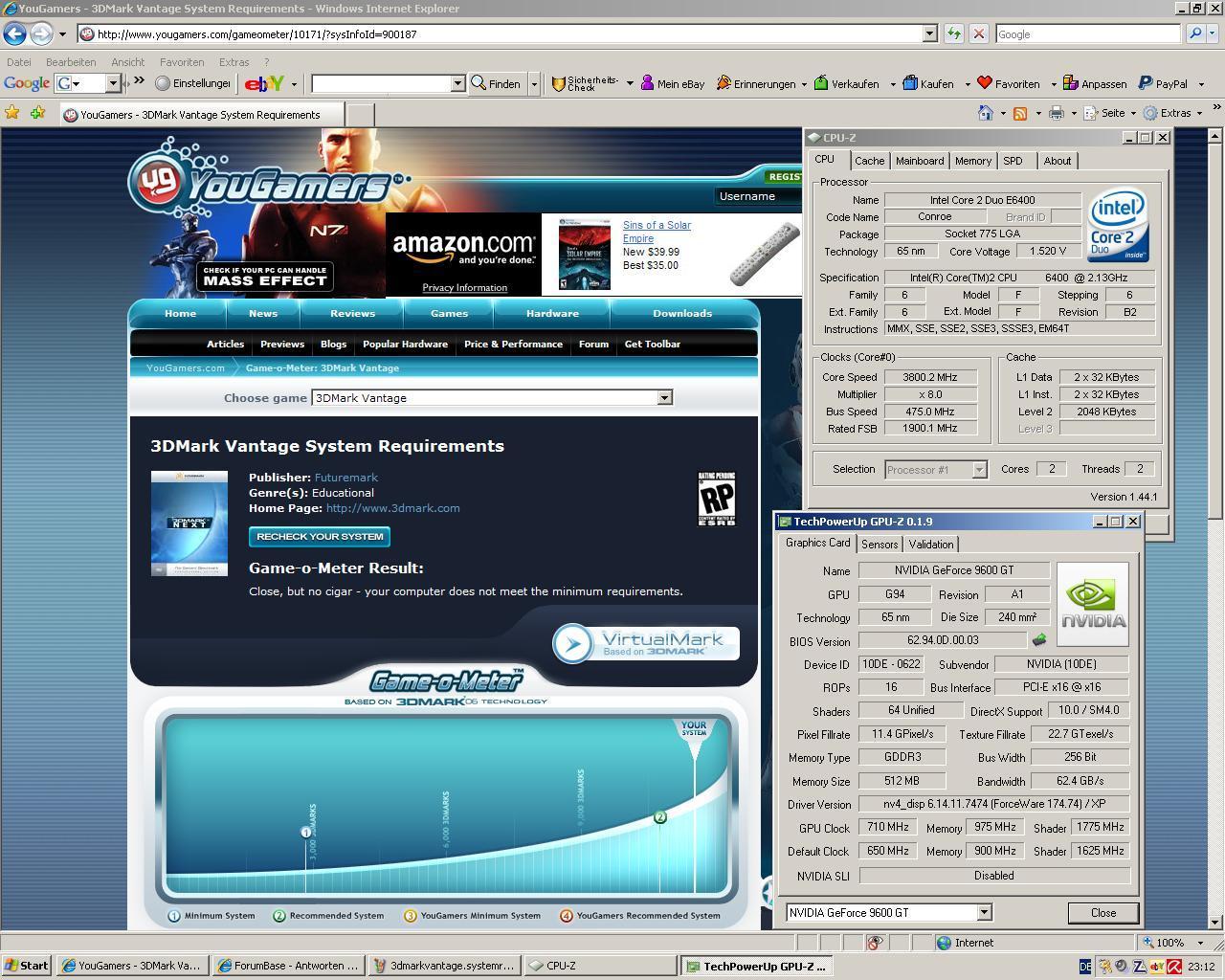The width and height of the screenshot is (1225, 980).
Task: Click the Google logo in Google toolbar
Action: pos(27,83)
